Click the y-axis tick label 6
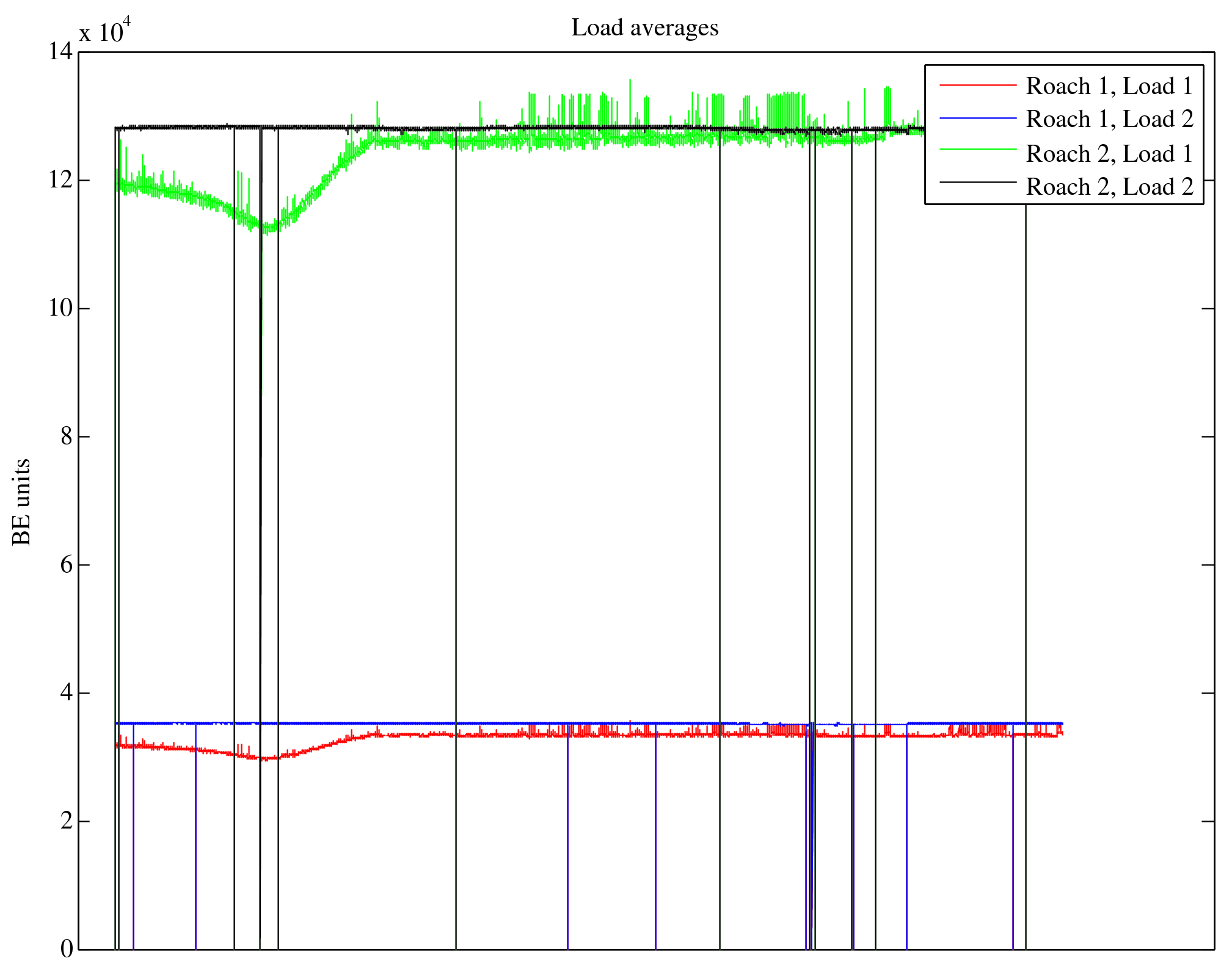 pyautogui.click(x=67, y=565)
